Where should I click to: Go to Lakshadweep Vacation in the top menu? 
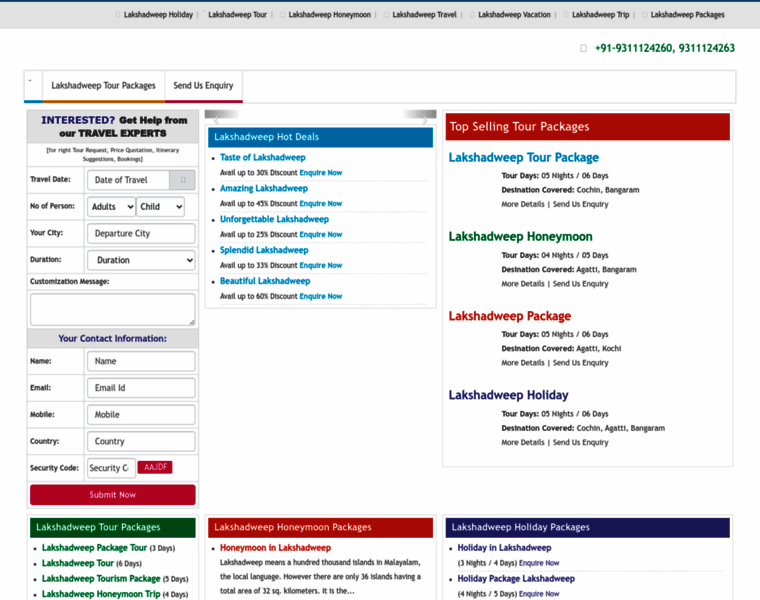click(514, 15)
